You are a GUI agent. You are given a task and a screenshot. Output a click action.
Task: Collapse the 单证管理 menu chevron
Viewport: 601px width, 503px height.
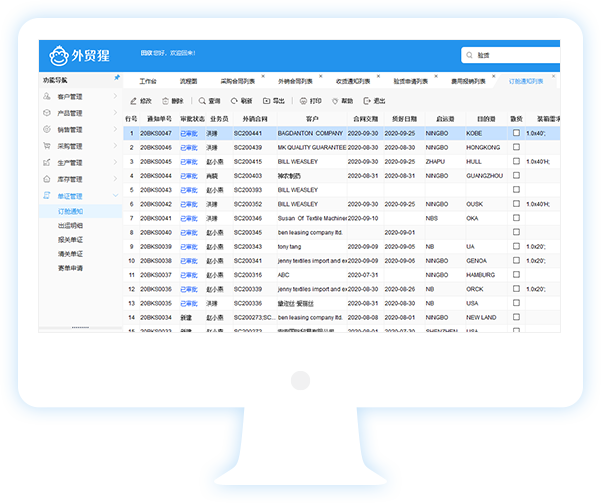pos(115,196)
